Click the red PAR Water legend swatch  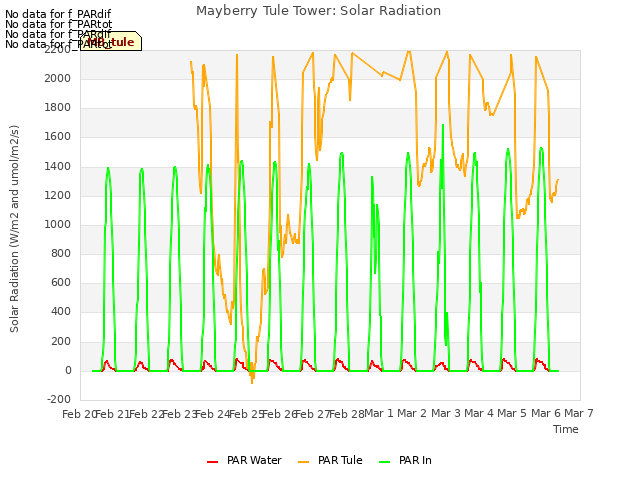pyautogui.click(x=212, y=462)
